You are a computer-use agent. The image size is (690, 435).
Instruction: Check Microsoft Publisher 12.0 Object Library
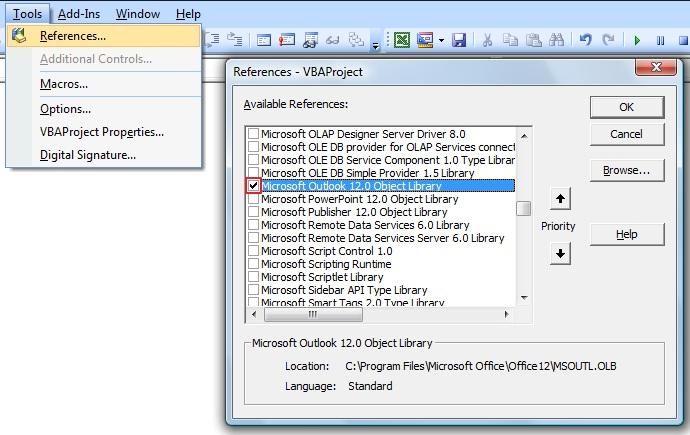click(253, 212)
